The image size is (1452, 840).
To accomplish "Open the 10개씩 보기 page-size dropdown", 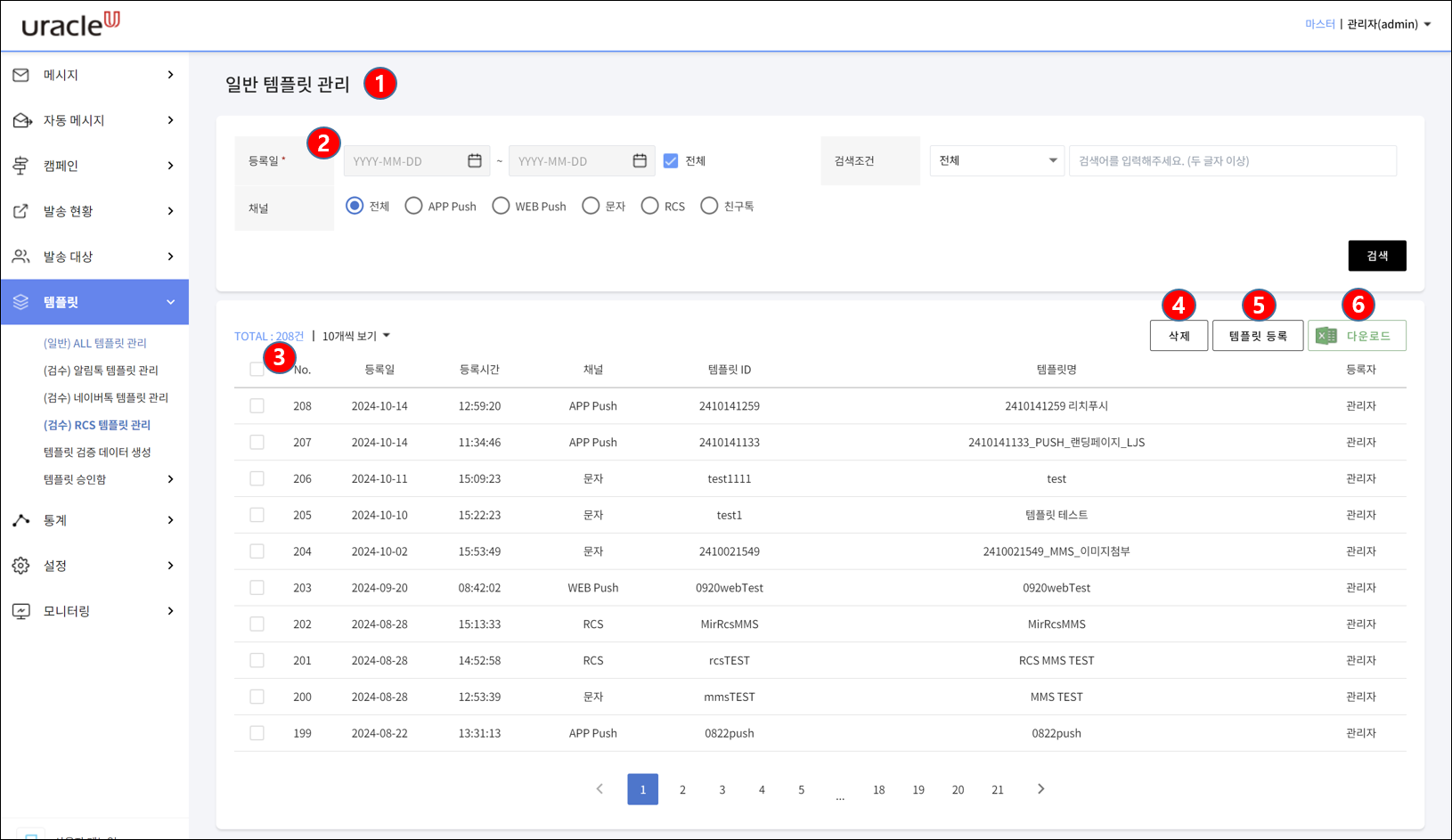I will 356,336.
